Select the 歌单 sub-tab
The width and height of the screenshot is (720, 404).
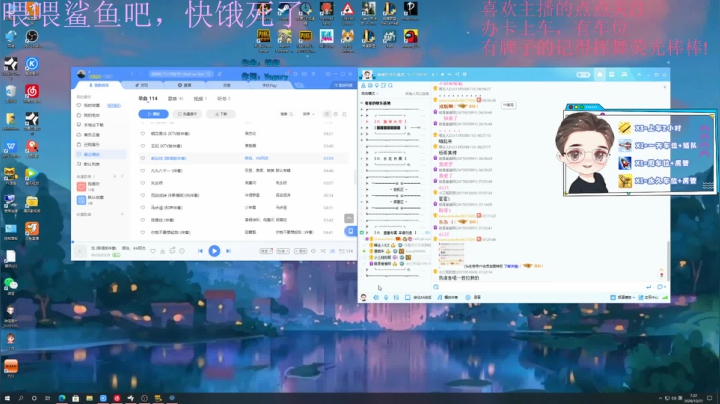click(175, 99)
